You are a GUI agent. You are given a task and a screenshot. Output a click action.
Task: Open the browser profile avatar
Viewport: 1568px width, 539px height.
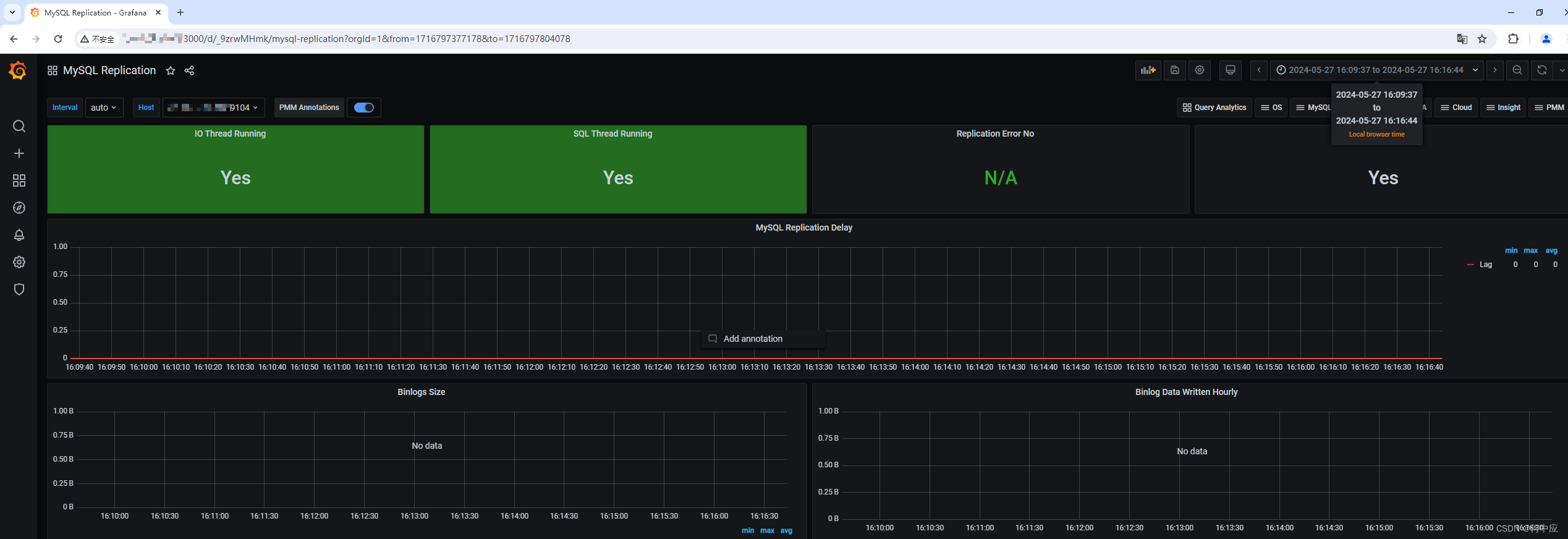pyautogui.click(x=1546, y=38)
